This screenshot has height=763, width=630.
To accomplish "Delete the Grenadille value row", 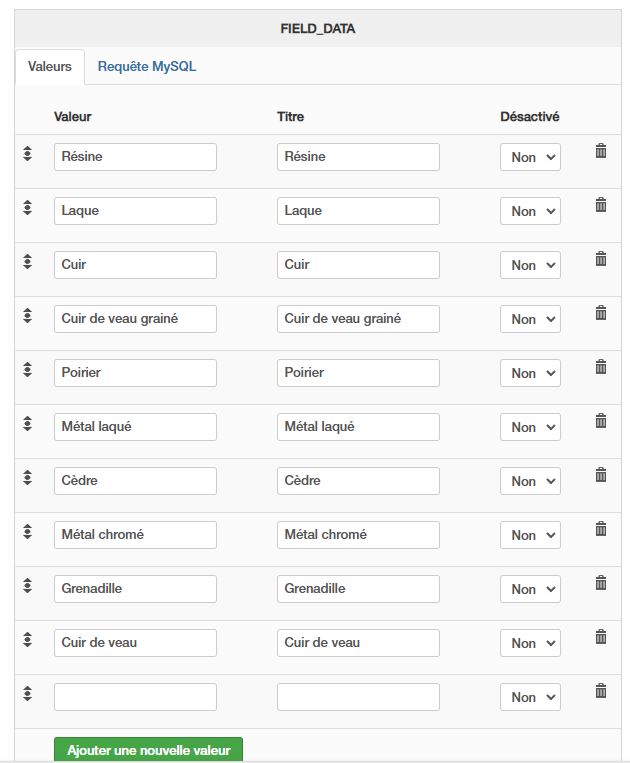I will [x=601, y=583].
